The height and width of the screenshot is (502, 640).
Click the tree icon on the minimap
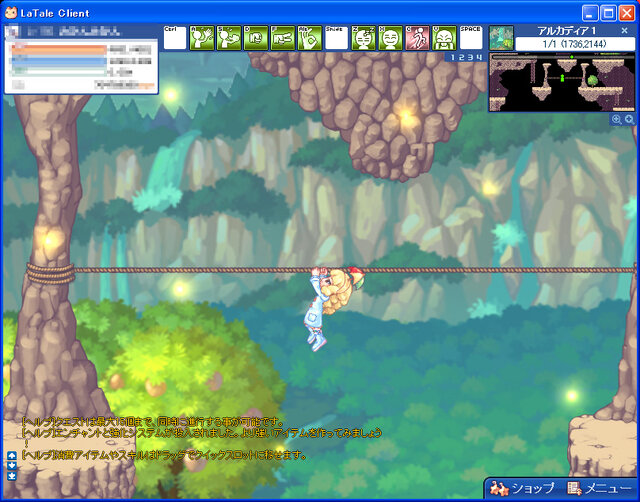click(x=592, y=80)
